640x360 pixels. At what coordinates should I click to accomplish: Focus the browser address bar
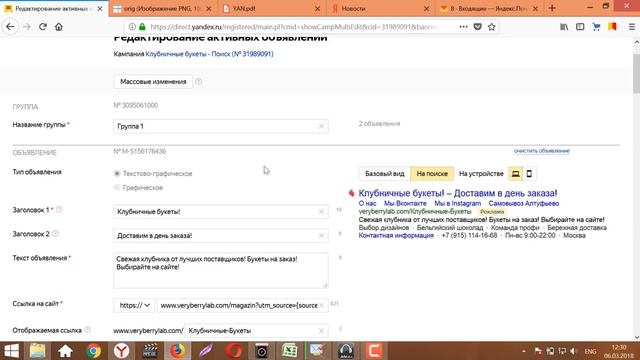point(294,27)
